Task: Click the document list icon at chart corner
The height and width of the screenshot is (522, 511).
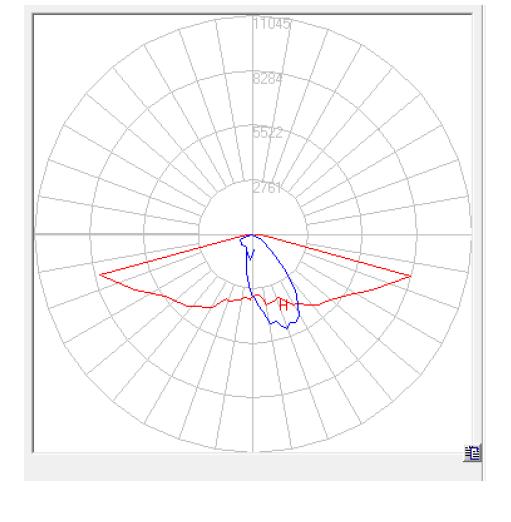Action: tap(472, 454)
